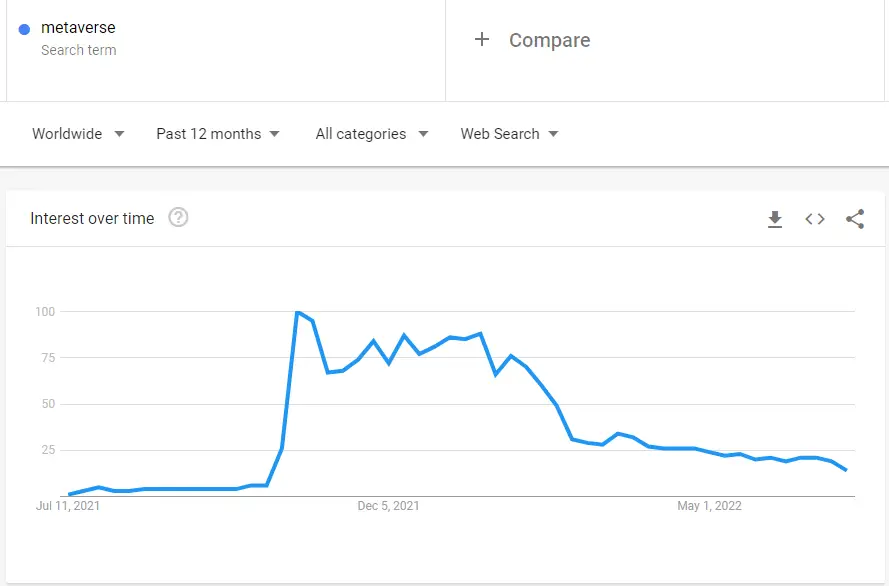Click the 75 value gridline label
The height and width of the screenshot is (586, 889).
click(48, 358)
